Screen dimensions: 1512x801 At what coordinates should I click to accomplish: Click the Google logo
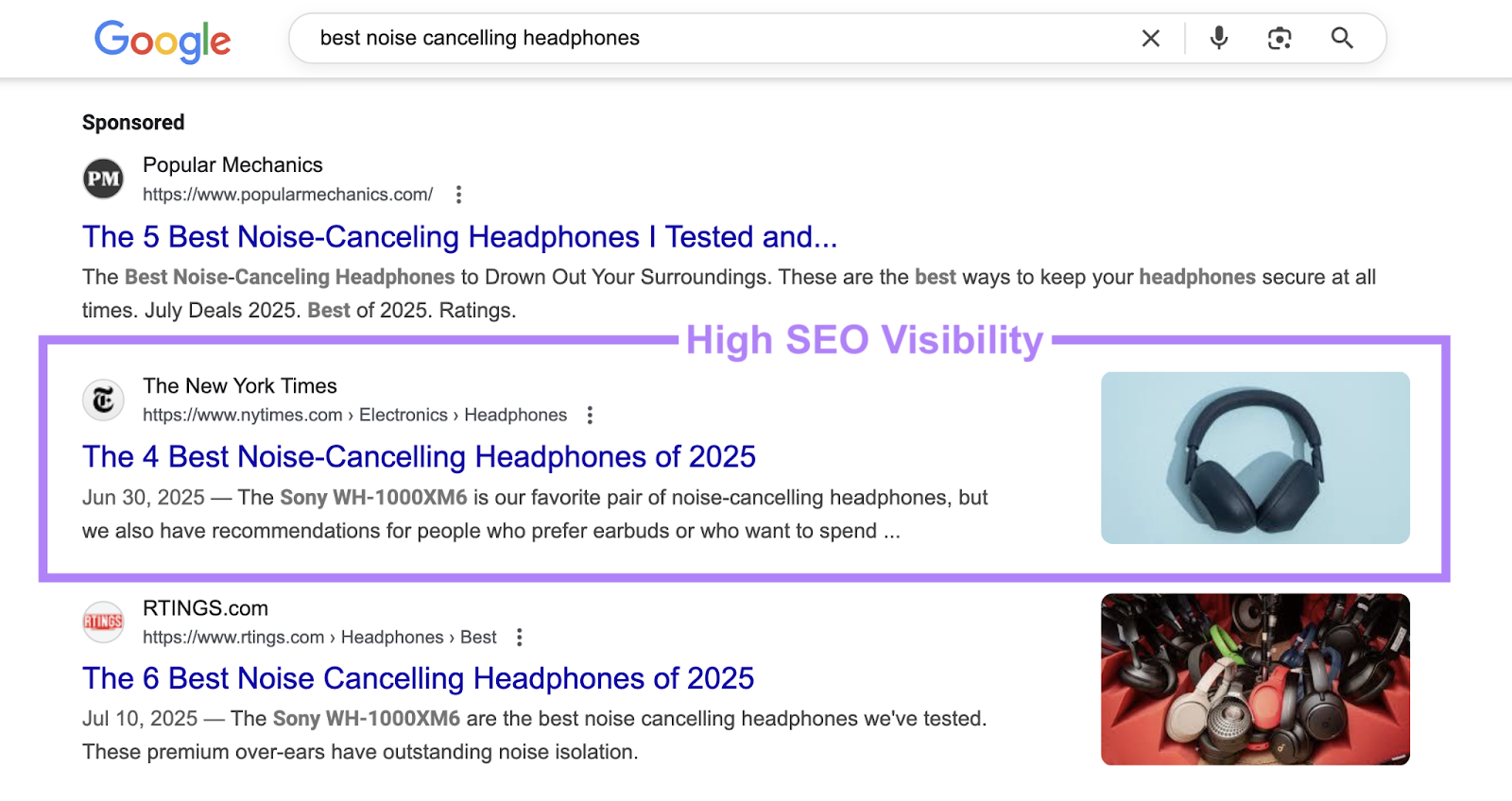(x=162, y=40)
